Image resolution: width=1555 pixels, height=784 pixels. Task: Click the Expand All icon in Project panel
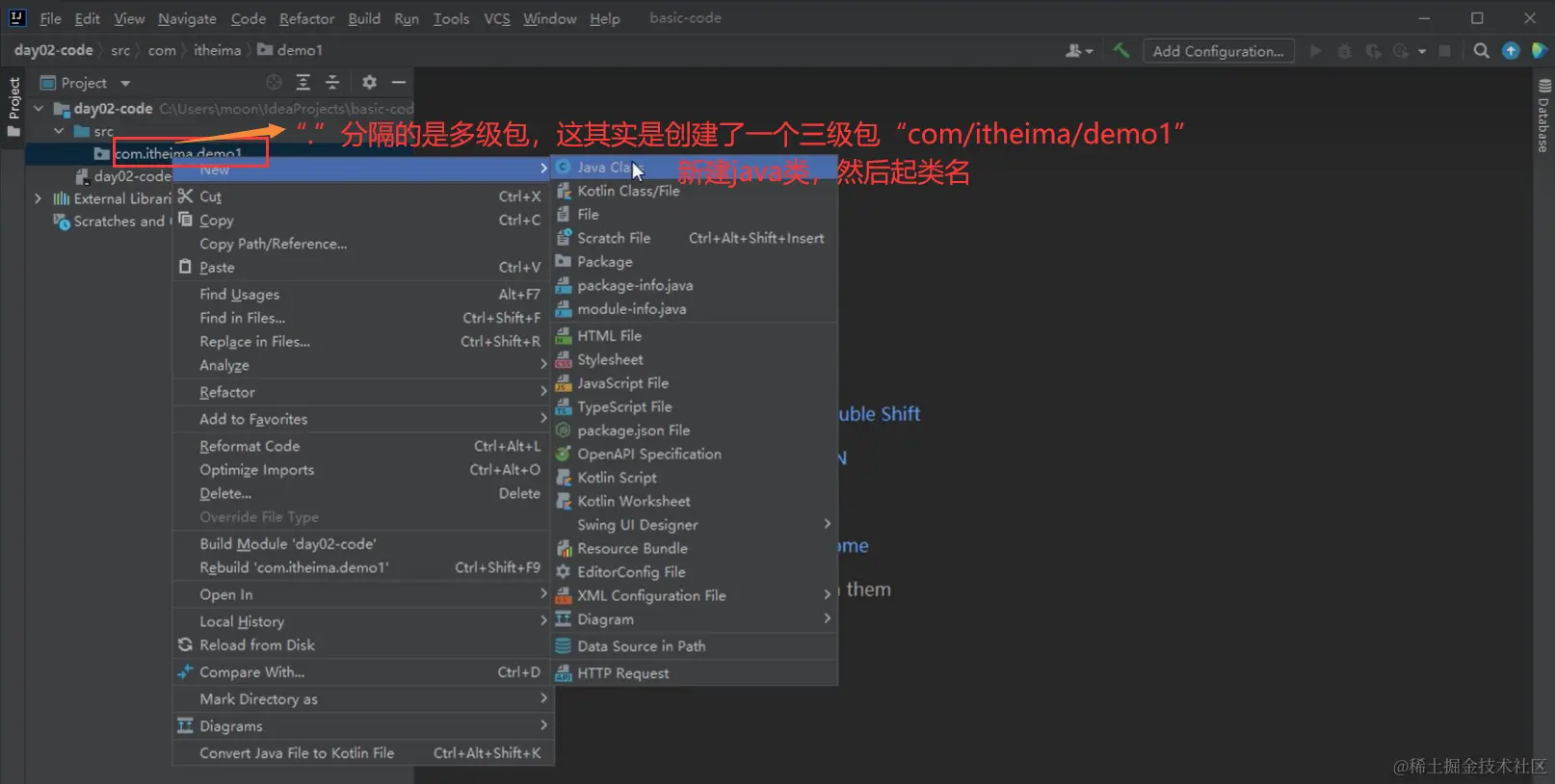[303, 83]
